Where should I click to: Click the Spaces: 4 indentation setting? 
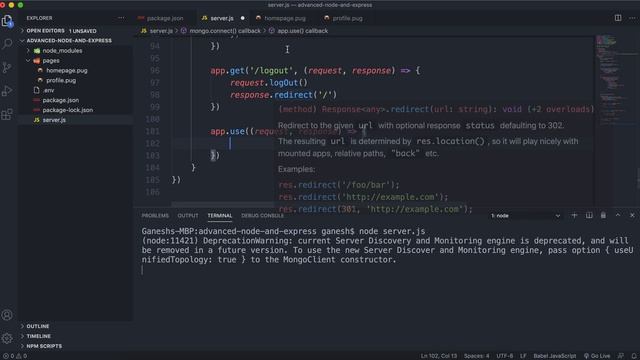coord(476,356)
